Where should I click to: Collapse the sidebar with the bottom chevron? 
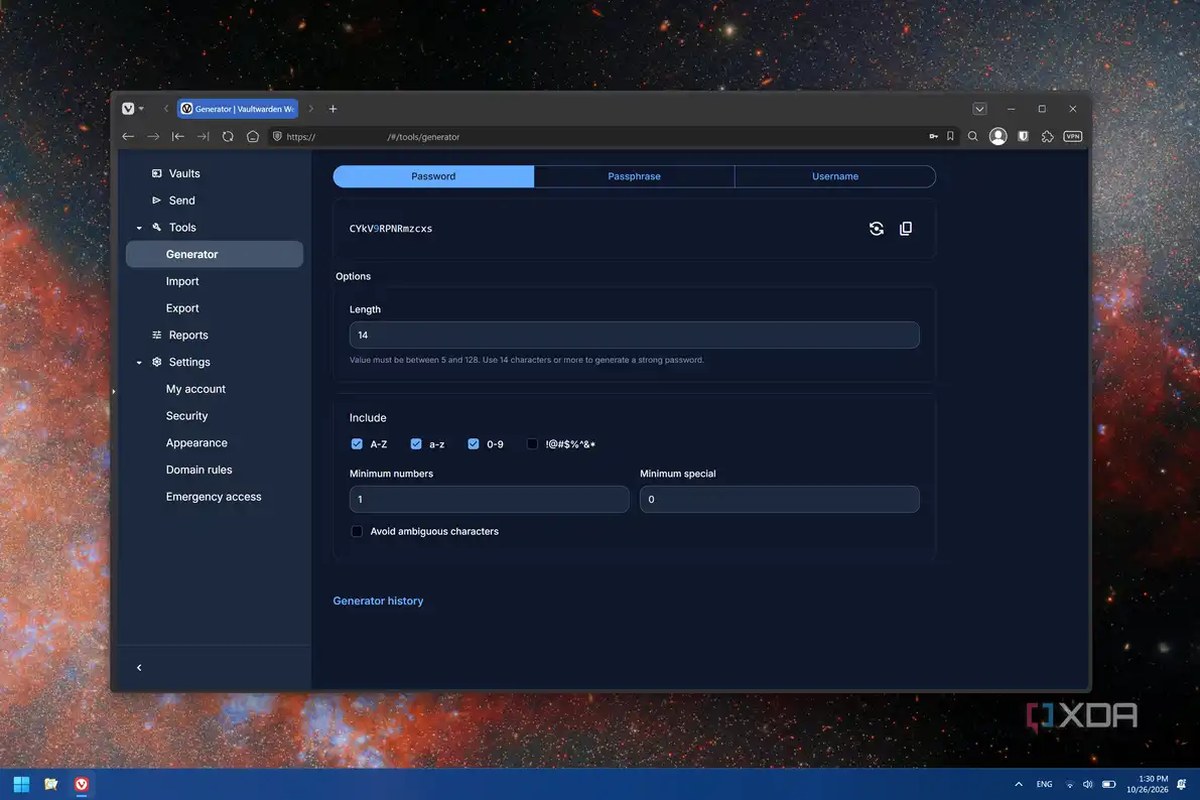coord(139,667)
